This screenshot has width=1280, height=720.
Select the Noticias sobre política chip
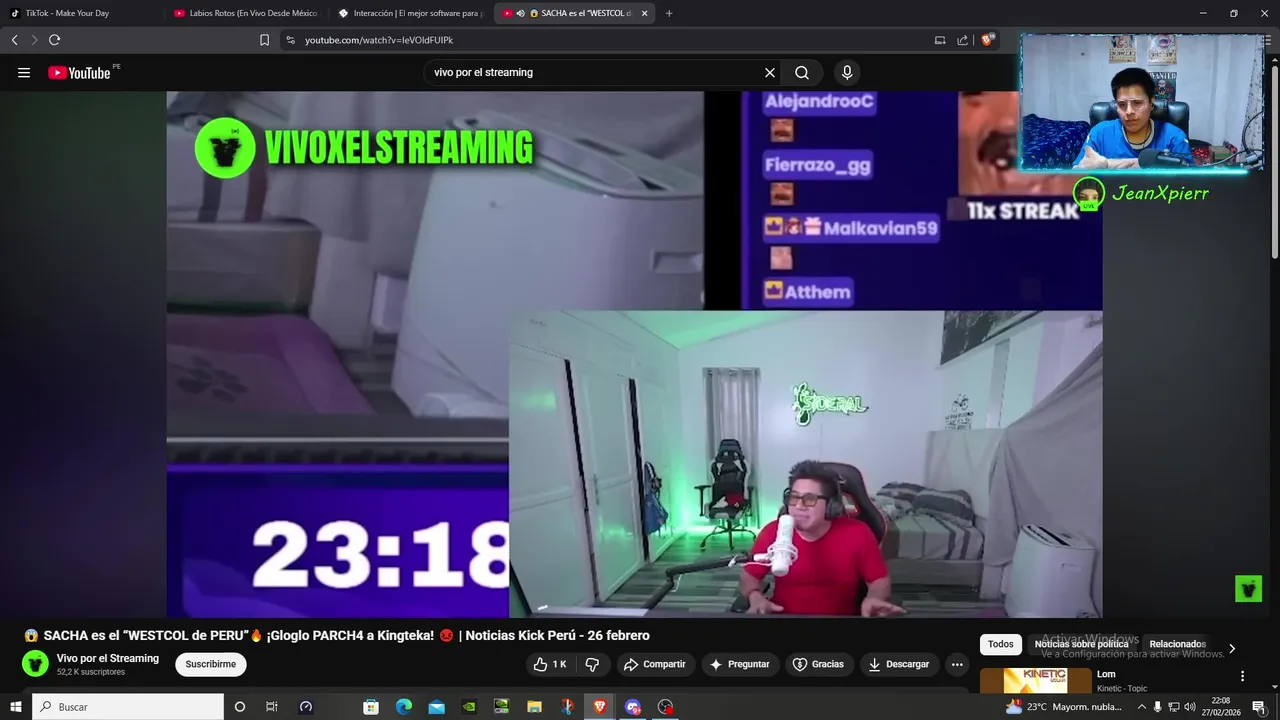[x=1082, y=644]
